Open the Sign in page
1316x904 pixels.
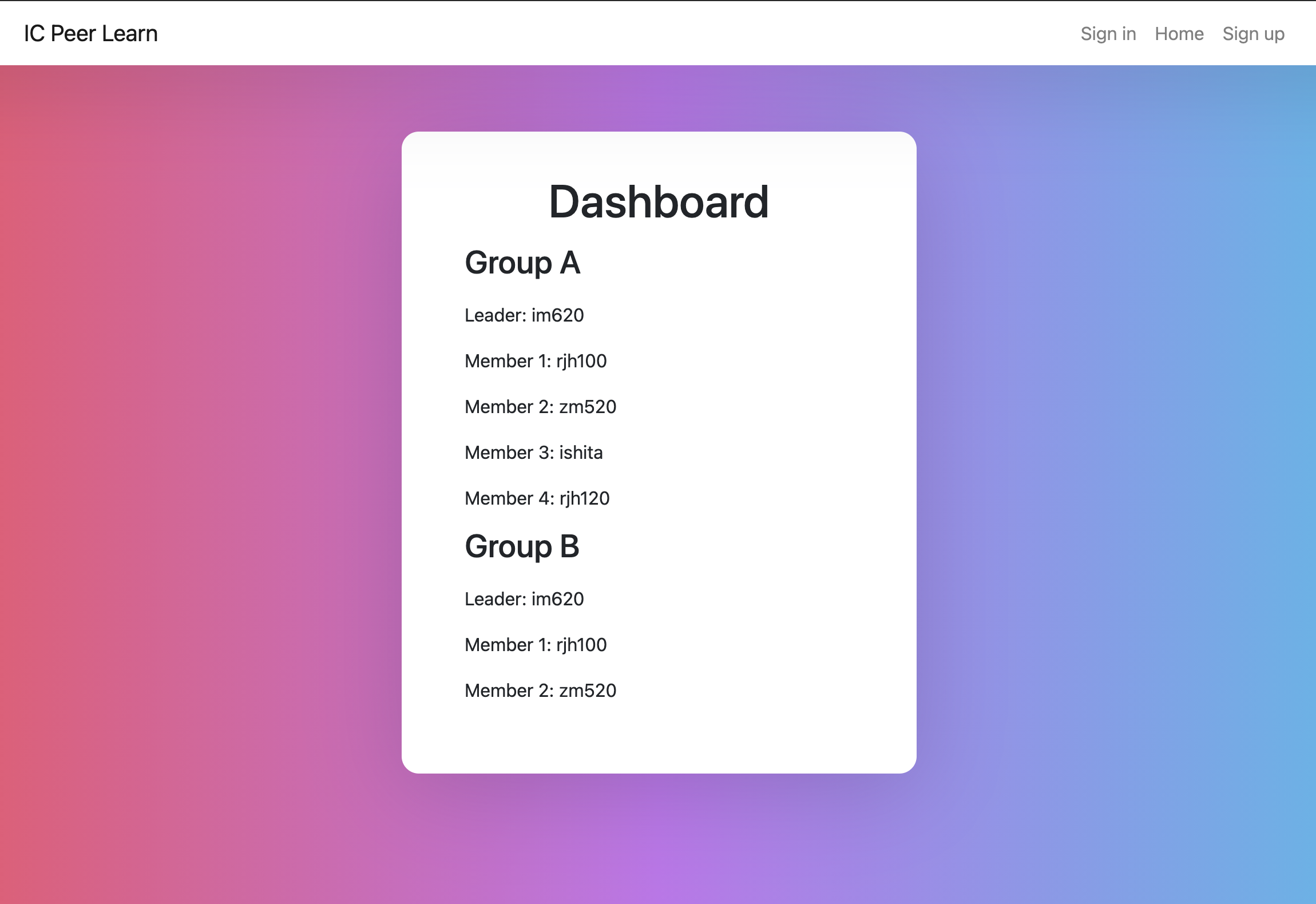[x=1108, y=34]
